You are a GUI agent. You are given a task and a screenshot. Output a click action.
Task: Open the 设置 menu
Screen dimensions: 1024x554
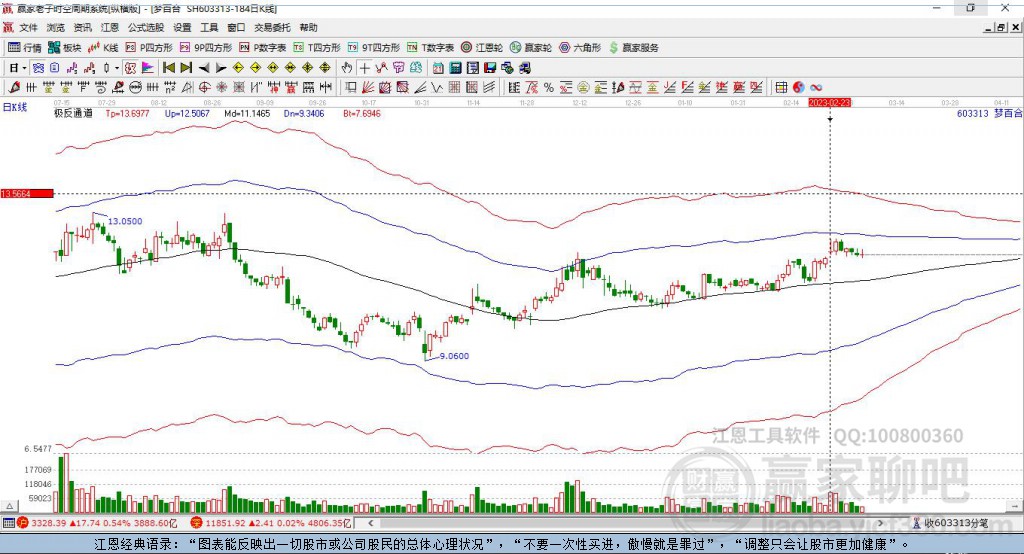point(182,27)
